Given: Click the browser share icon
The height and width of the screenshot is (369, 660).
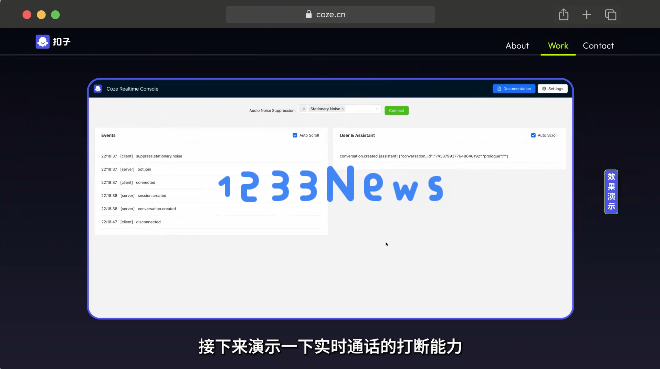Looking at the screenshot, I should [x=563, y=15].
